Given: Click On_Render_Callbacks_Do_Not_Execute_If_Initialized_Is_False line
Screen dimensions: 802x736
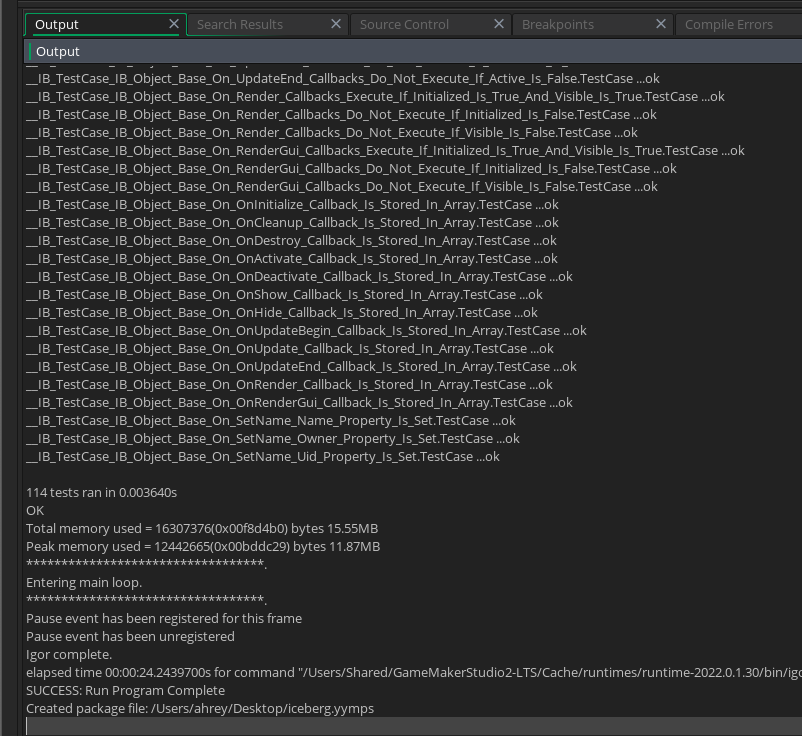Looking at the screenshot, I should (341, 115).
